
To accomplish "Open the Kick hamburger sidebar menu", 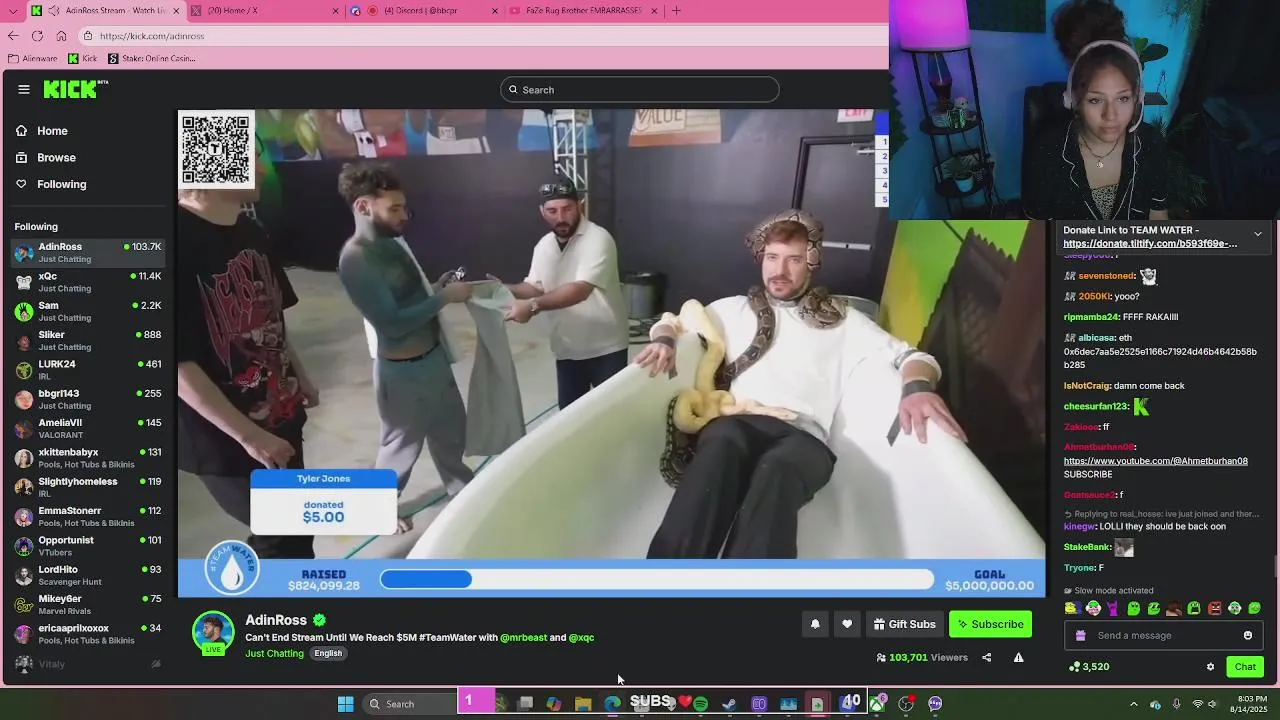I will pos(24,89).
